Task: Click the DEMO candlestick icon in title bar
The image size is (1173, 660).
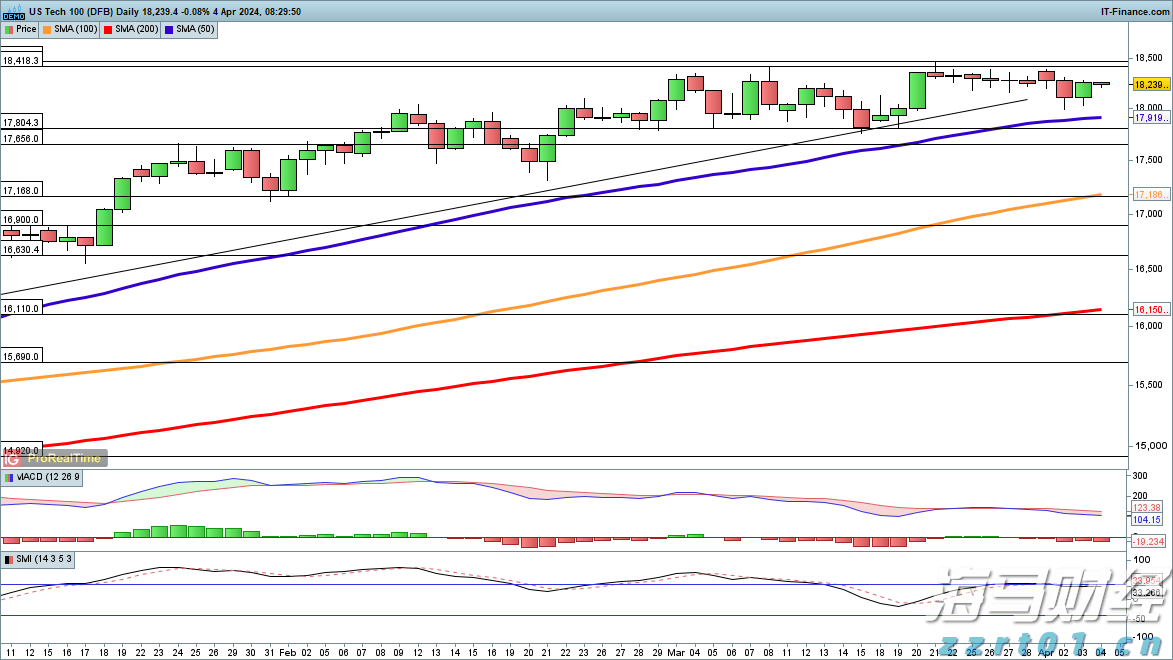Action: click(x=13, y=11)
